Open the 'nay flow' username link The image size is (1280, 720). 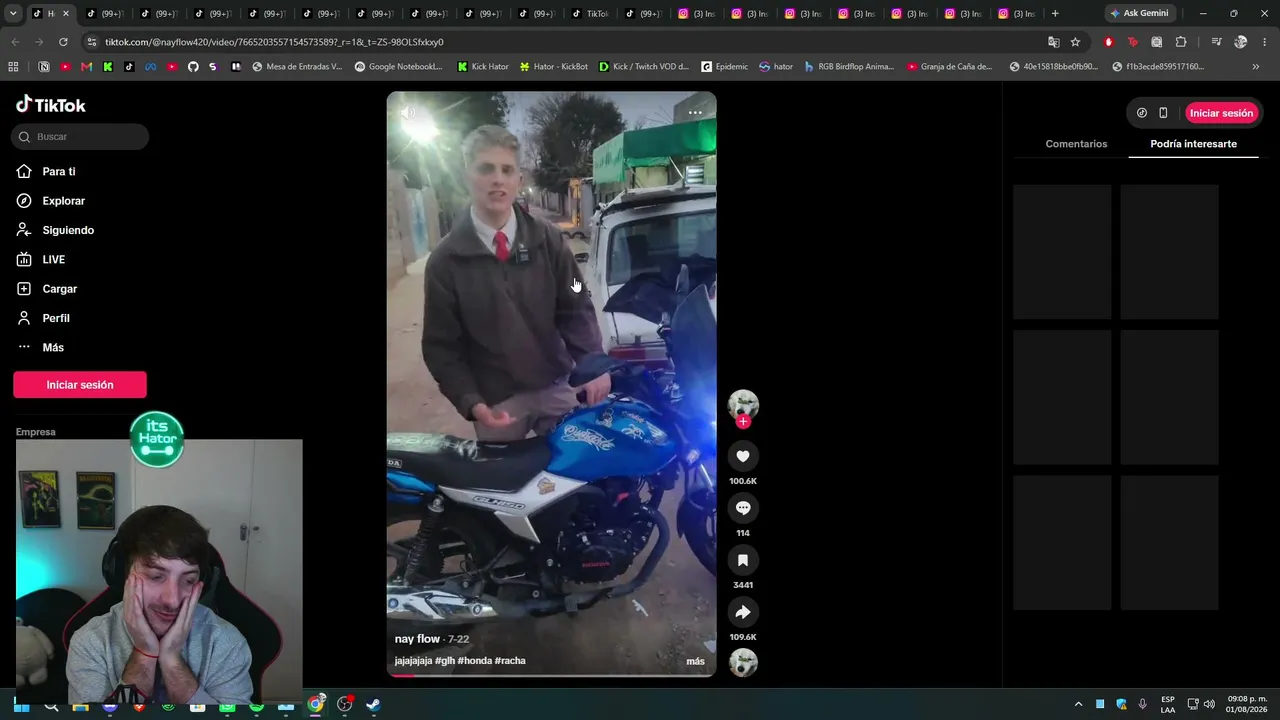click(418, 639)
